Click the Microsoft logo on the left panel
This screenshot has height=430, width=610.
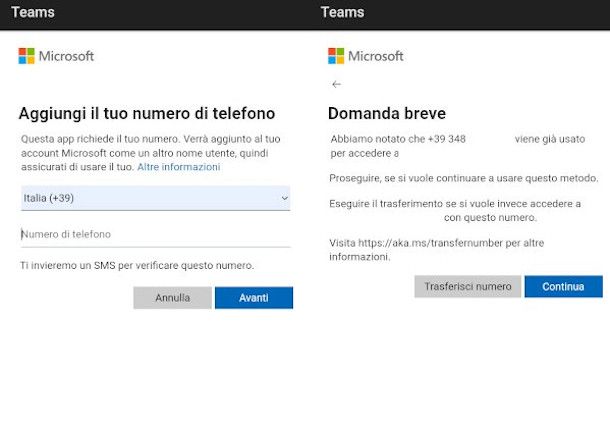coord(56,56)
